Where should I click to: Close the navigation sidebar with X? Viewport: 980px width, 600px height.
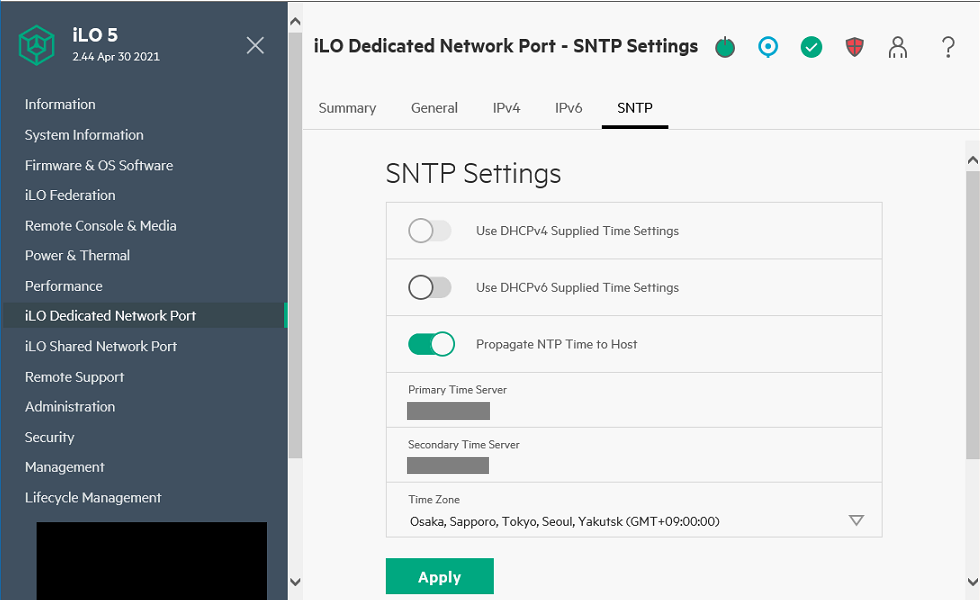(x=255, y=45)
